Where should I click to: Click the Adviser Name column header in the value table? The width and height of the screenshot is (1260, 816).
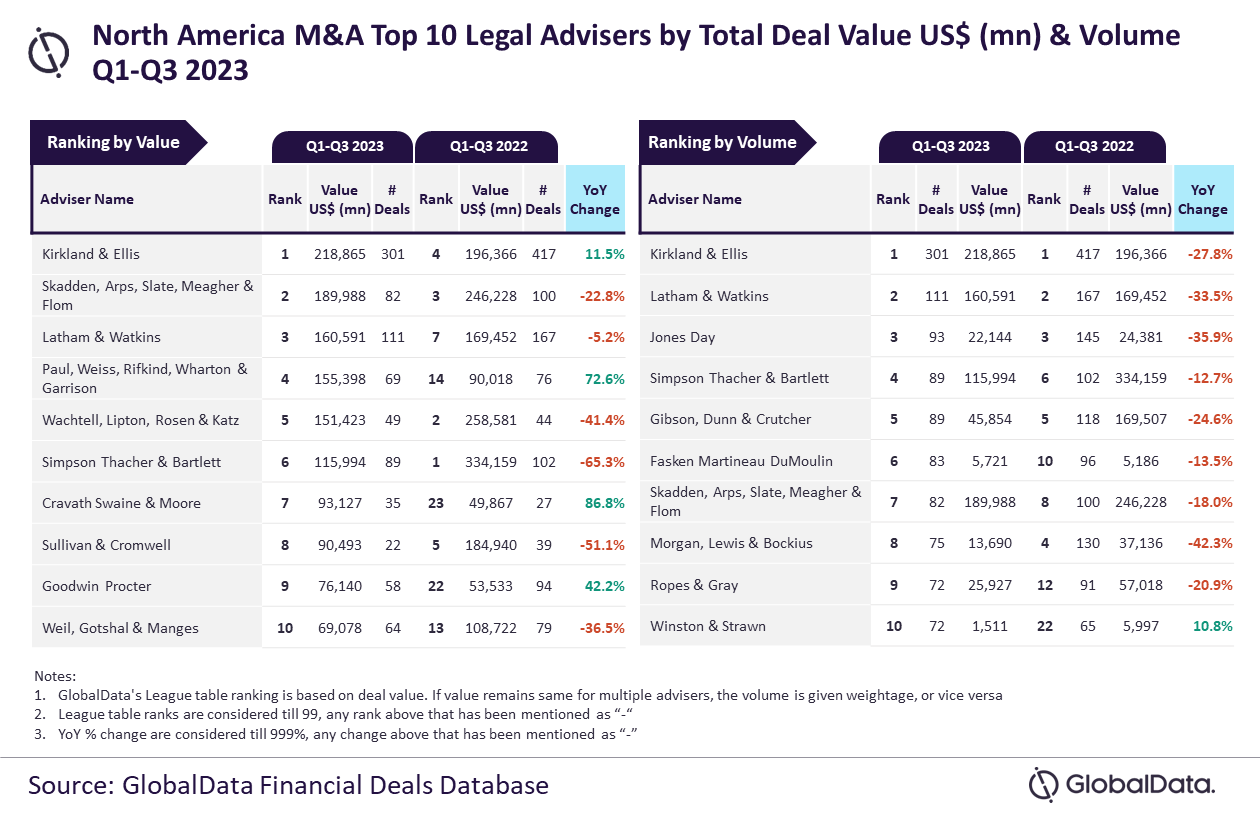tap(87, 199)
